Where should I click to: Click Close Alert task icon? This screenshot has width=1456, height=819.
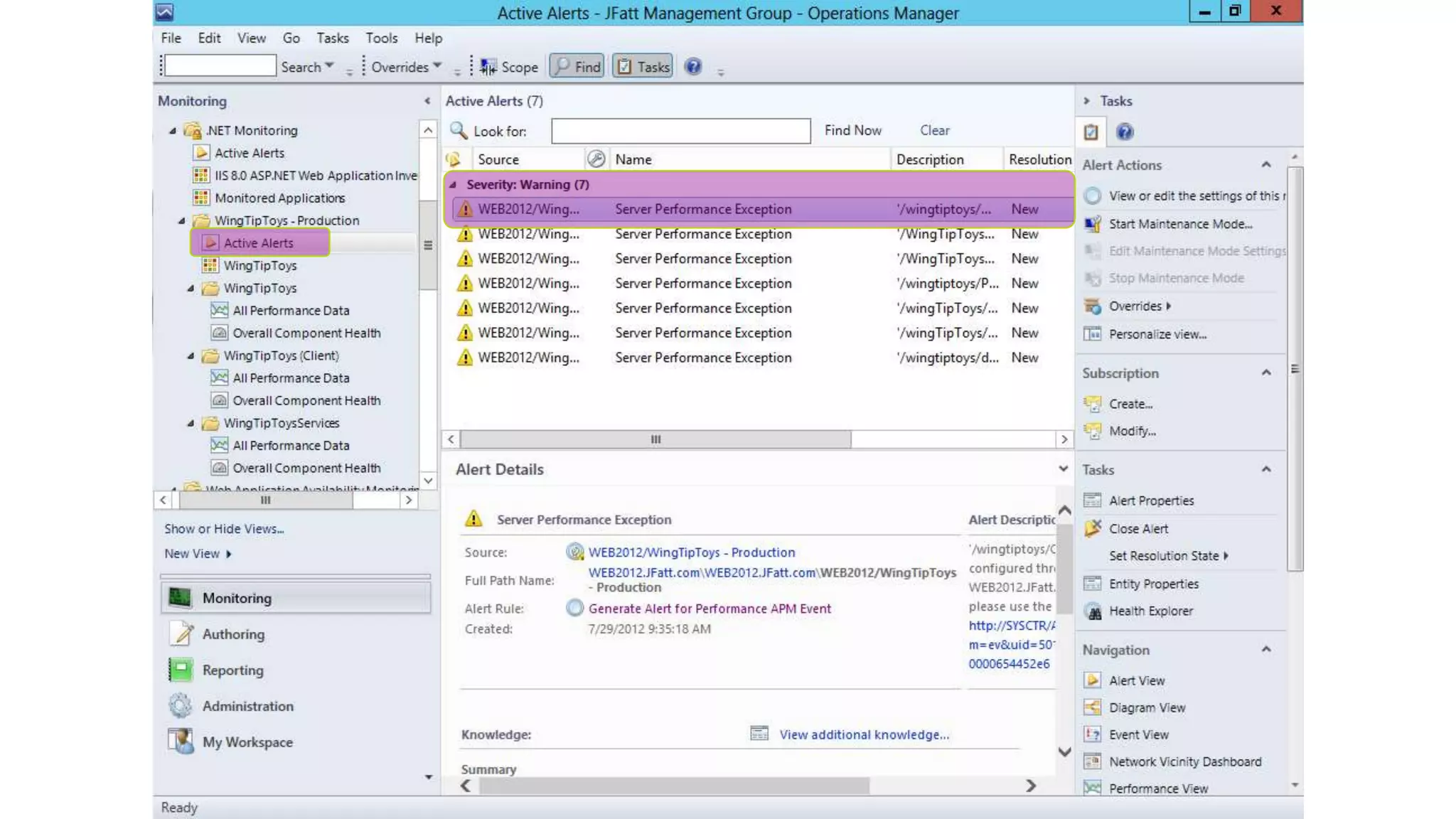coord(1093,528)
